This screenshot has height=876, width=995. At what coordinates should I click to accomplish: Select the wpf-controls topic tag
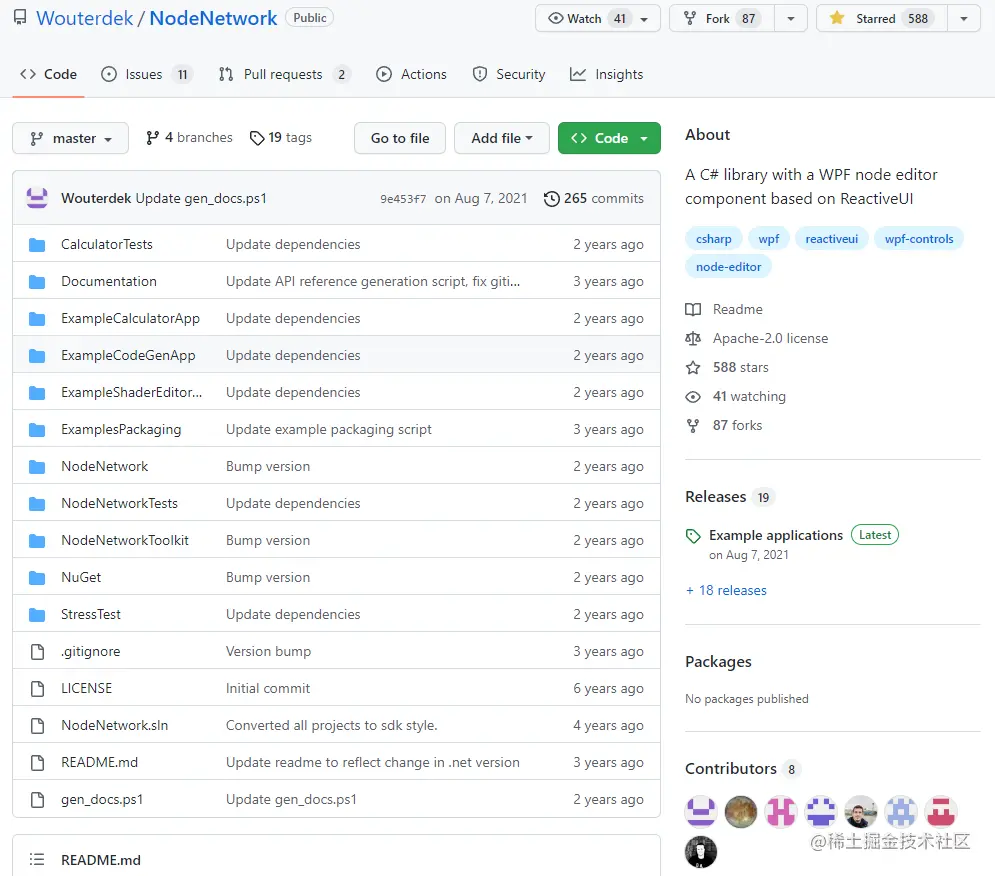[x=919, y=239]
